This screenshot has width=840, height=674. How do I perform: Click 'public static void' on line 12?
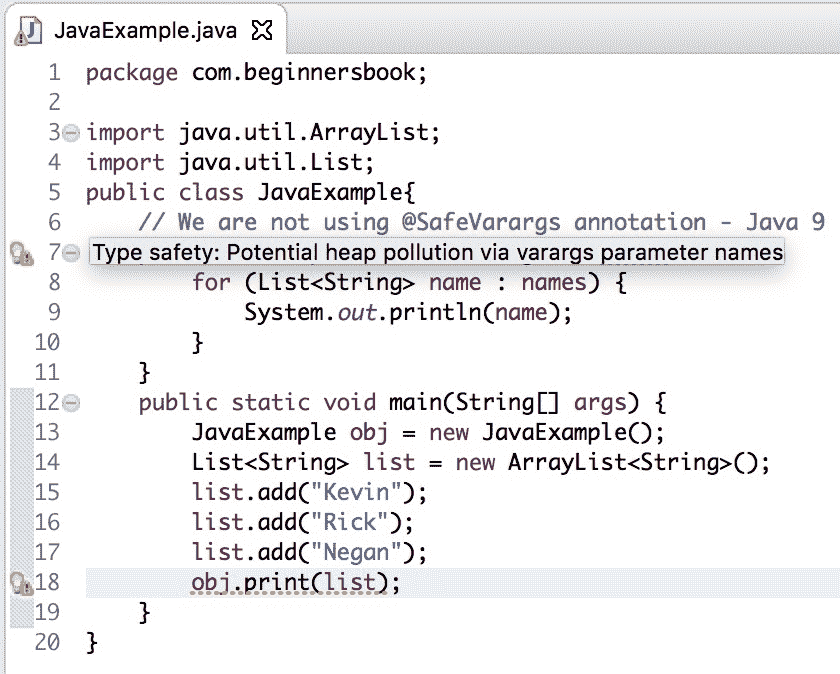pyautogui.click(x=257, y=403)
